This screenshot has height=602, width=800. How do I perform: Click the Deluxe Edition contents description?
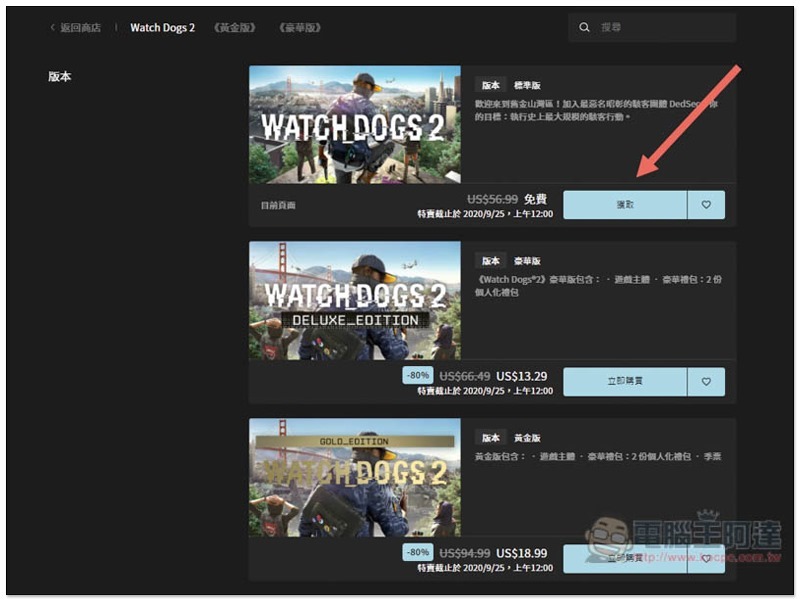coord(598,286)
